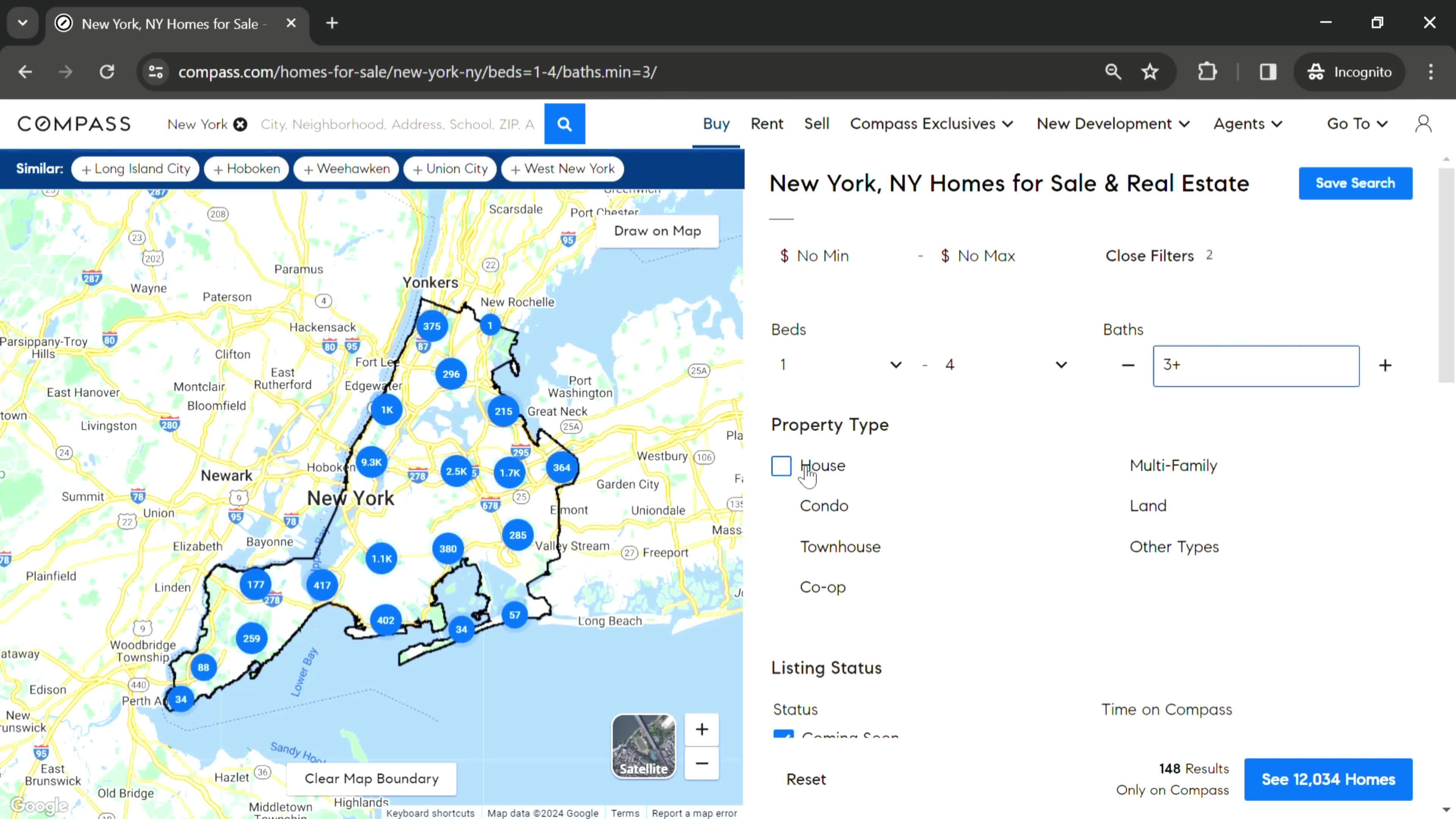This screenshot has width=1456, height=819.
Task: Click the 215 map cluster marker
Action: [x=503, y=411]
